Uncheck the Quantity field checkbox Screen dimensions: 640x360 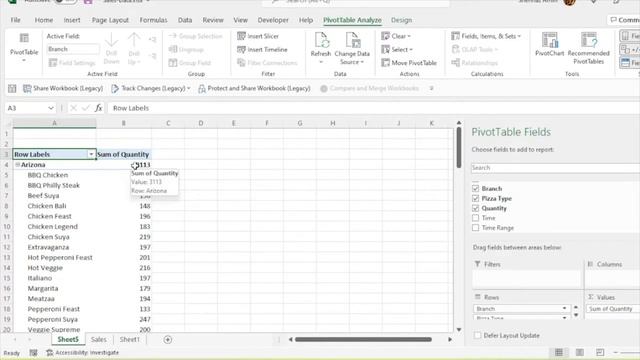click(x=476, y=208)
